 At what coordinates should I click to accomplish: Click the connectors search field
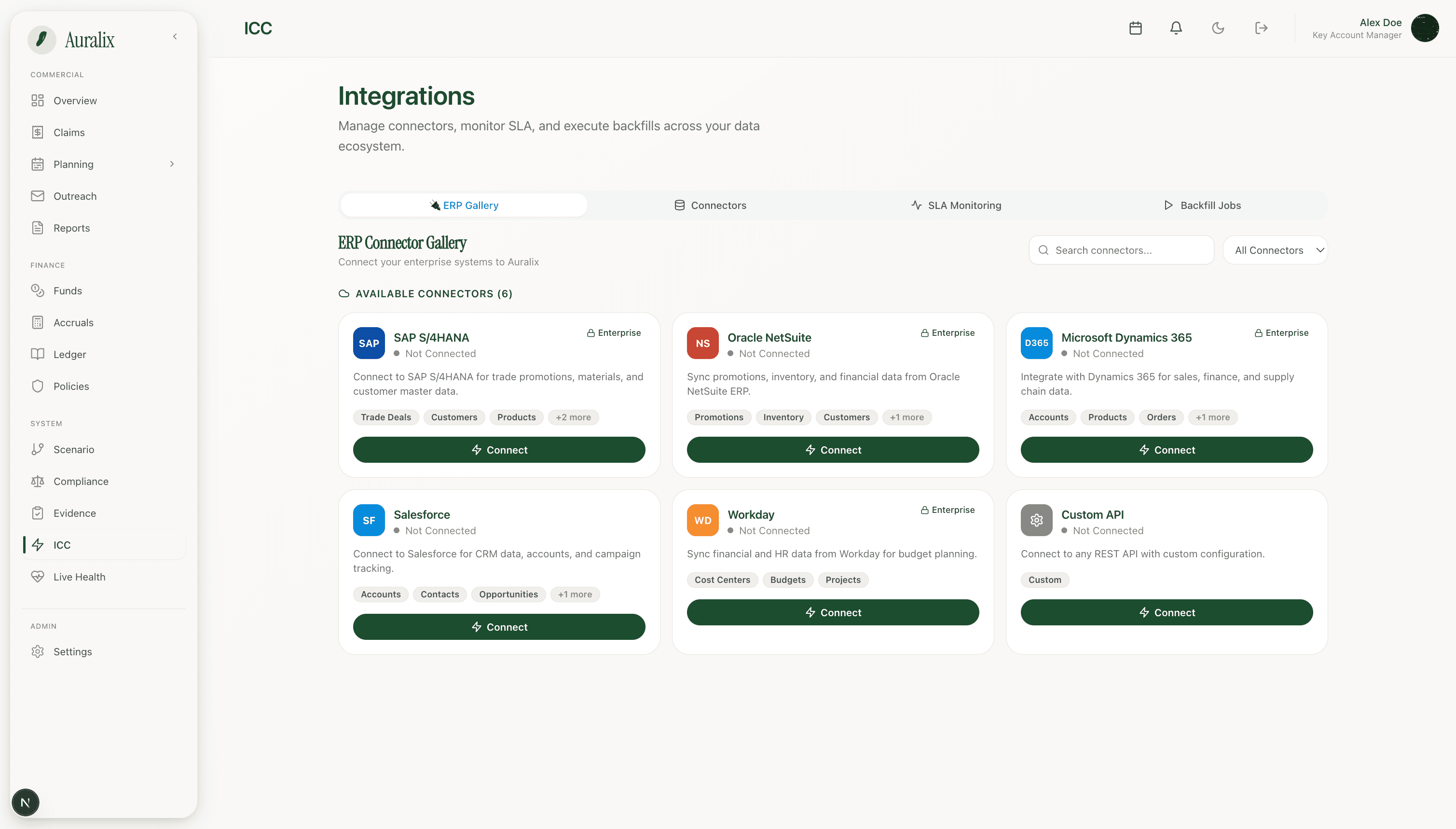click(x=1120, y=250)
